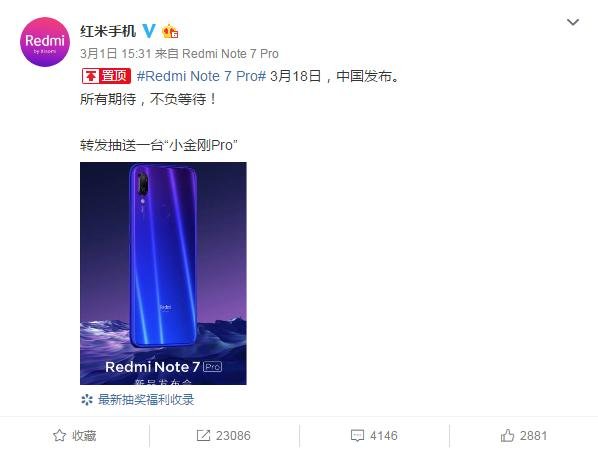Viewport: 598px width, 453px height.
Task: Click the blue V verification badge
Action: [149, 31]
